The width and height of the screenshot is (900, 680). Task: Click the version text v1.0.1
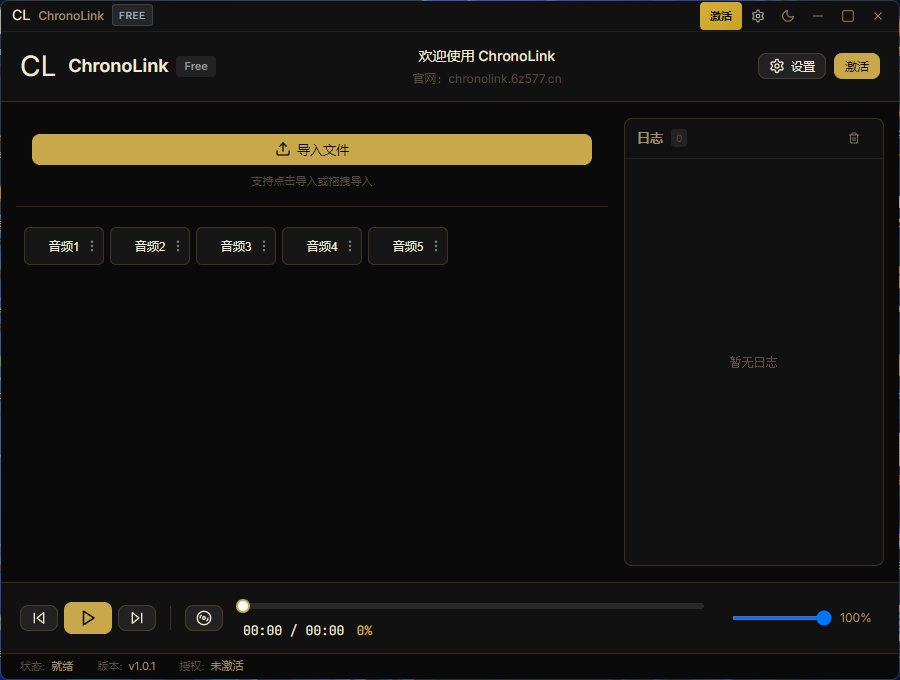pos(142,666)
